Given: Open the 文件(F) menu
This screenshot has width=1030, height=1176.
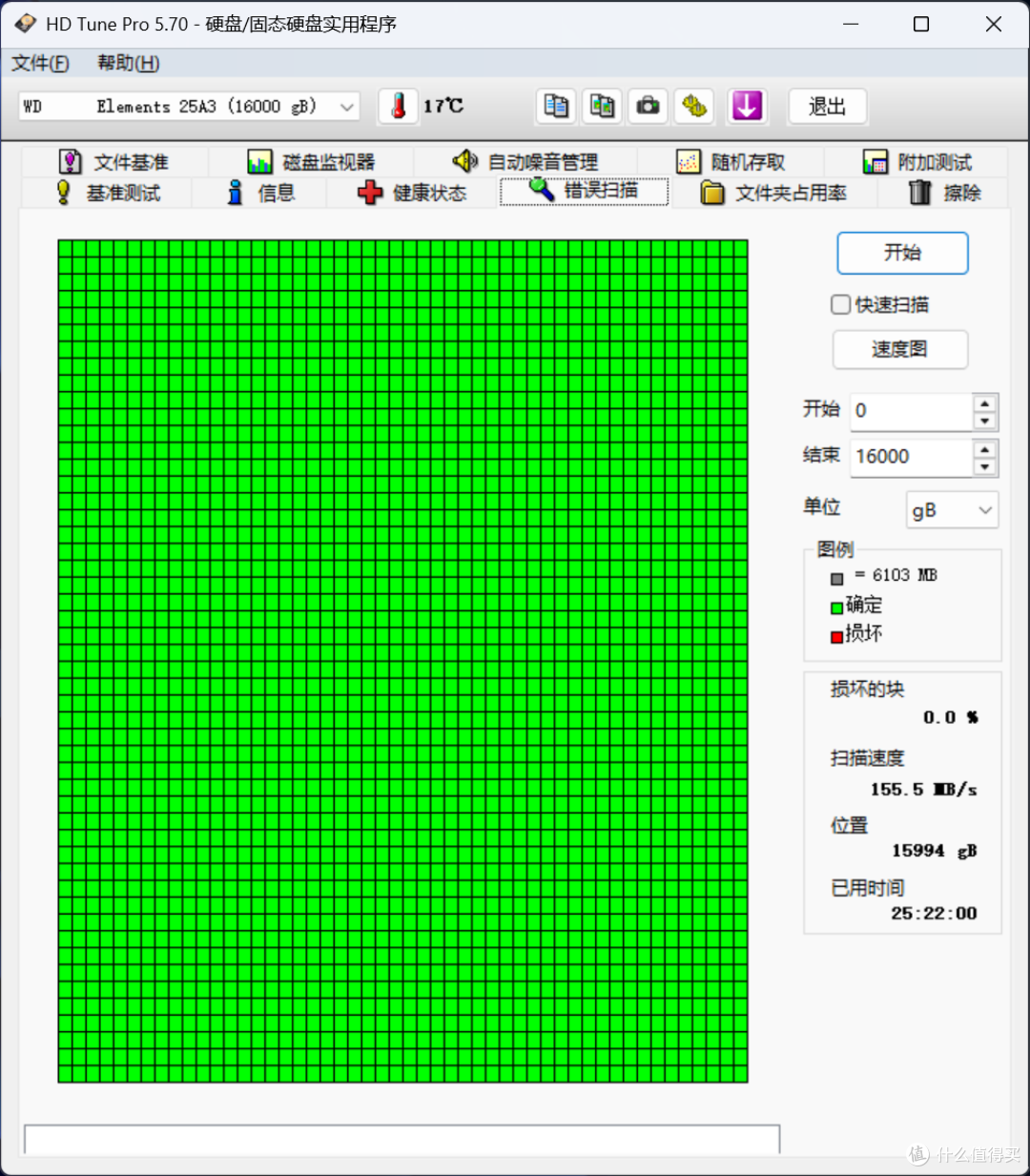Looking at the screenshot, I should coord(40,63).
